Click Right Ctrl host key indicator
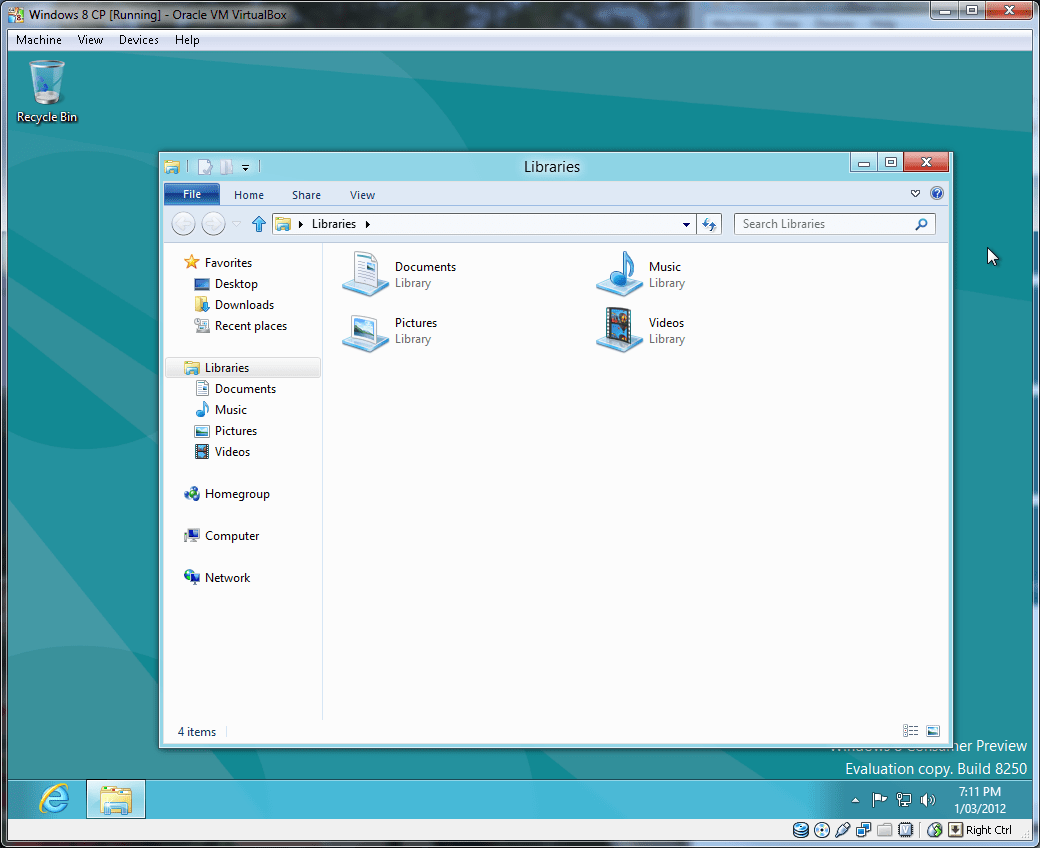This screenshot has height=848, width=1040. point(988,829)
